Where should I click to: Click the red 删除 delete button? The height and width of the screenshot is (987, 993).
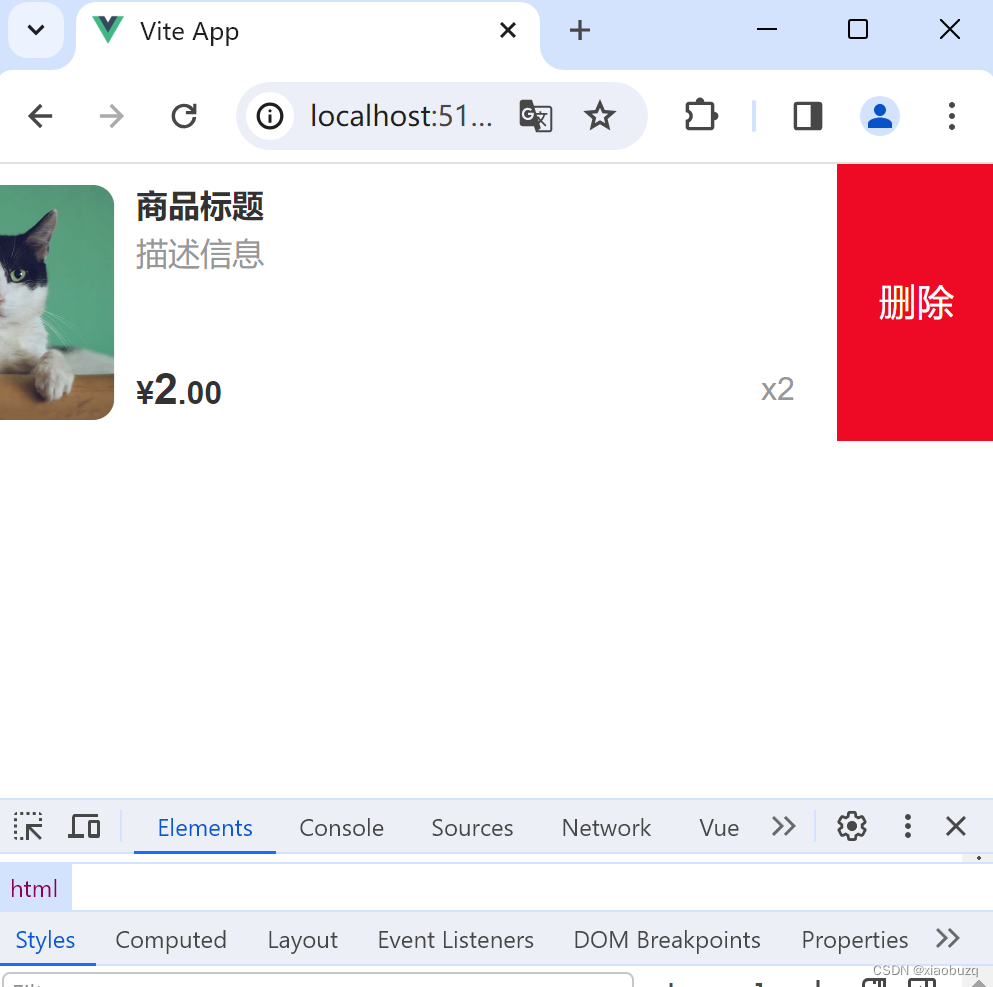tap(914, 303)
